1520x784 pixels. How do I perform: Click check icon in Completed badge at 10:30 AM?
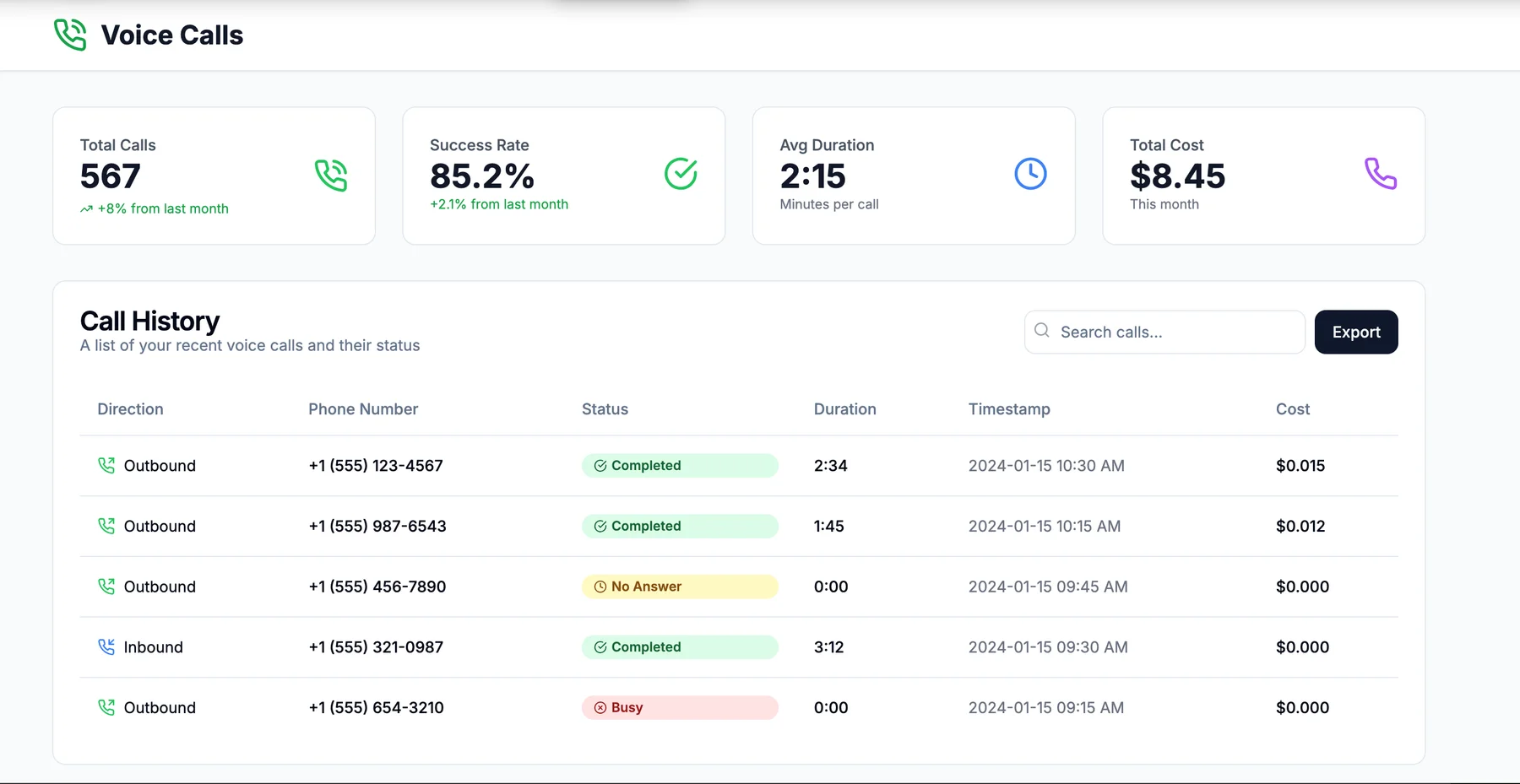click(x=600, y=466)
